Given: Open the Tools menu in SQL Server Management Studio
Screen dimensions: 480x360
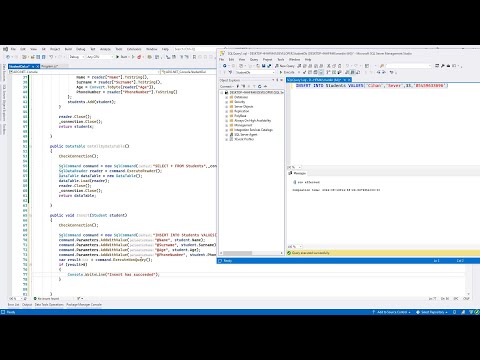Looking at the screenshot, I should 281,60.
